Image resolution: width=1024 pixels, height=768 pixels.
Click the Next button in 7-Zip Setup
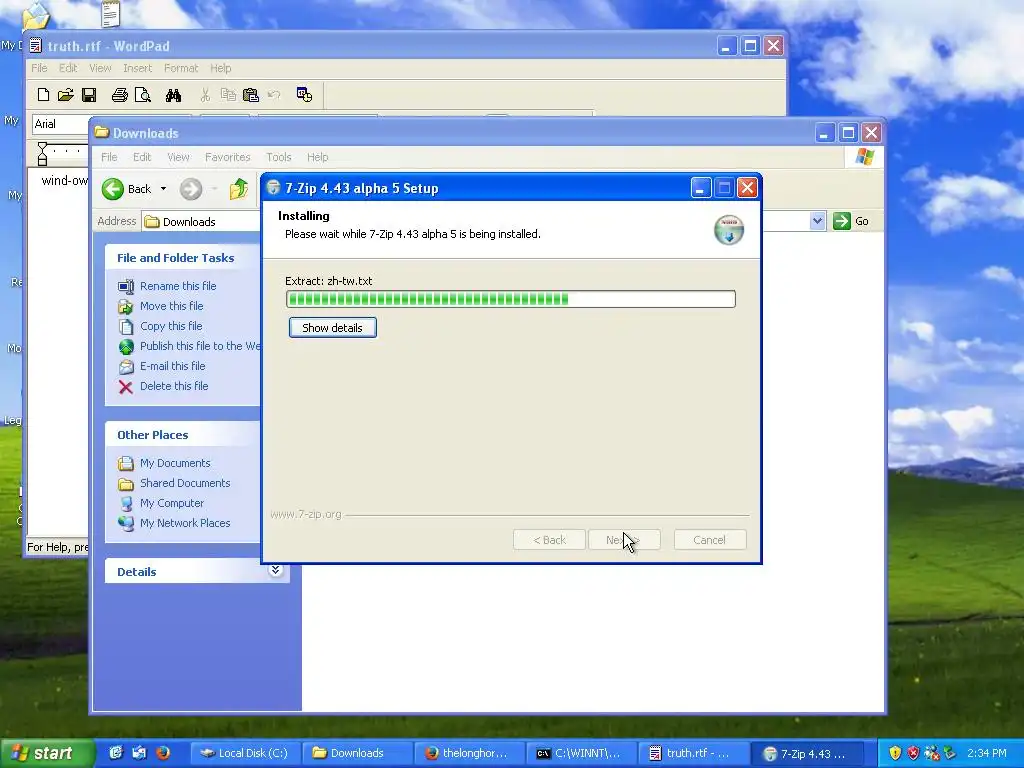point(624,540)
